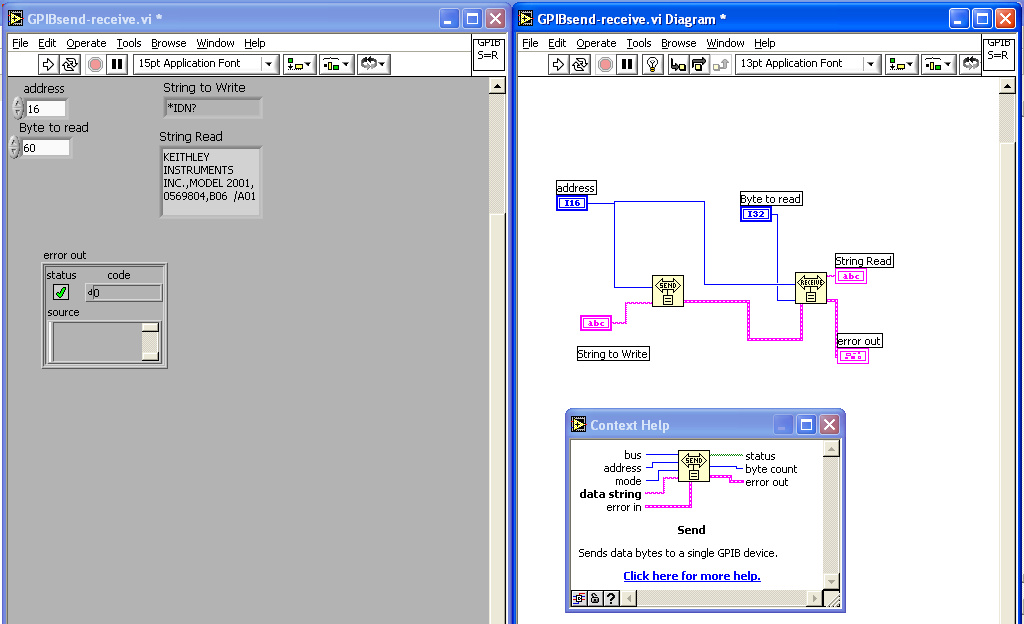
Task: Click the question mark More Help button
Action: 611,598
